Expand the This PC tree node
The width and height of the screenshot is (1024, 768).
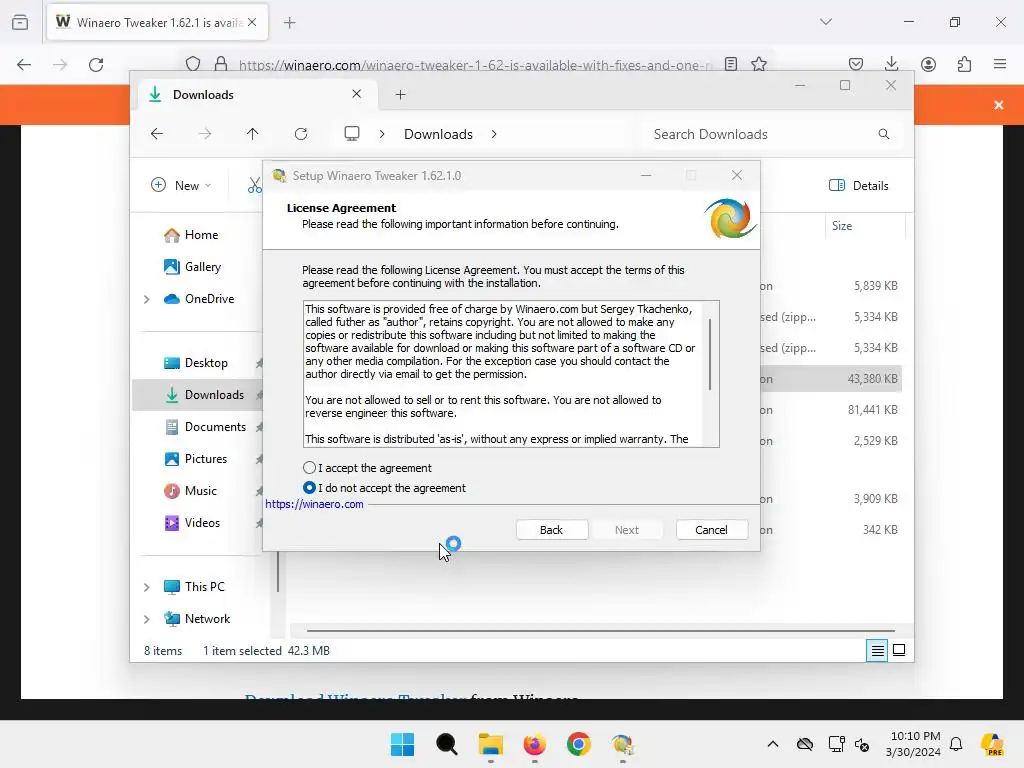147,587
